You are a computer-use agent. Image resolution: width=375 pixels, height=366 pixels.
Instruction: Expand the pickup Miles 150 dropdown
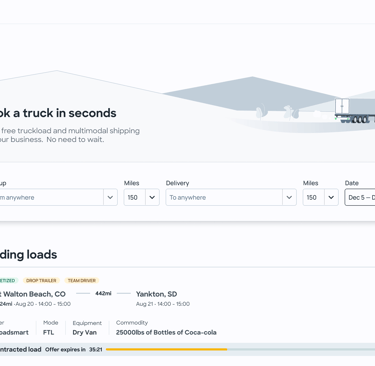152,197
